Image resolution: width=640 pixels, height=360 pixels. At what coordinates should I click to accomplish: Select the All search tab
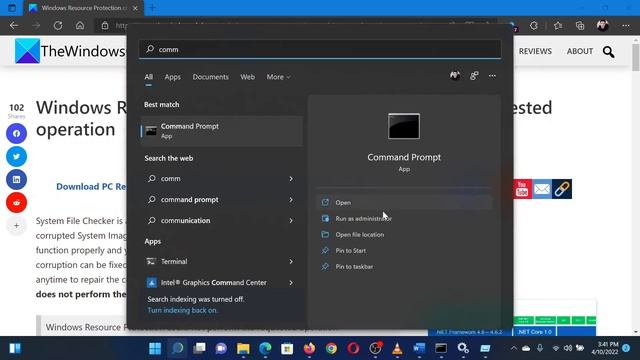(x=149, y=77)
